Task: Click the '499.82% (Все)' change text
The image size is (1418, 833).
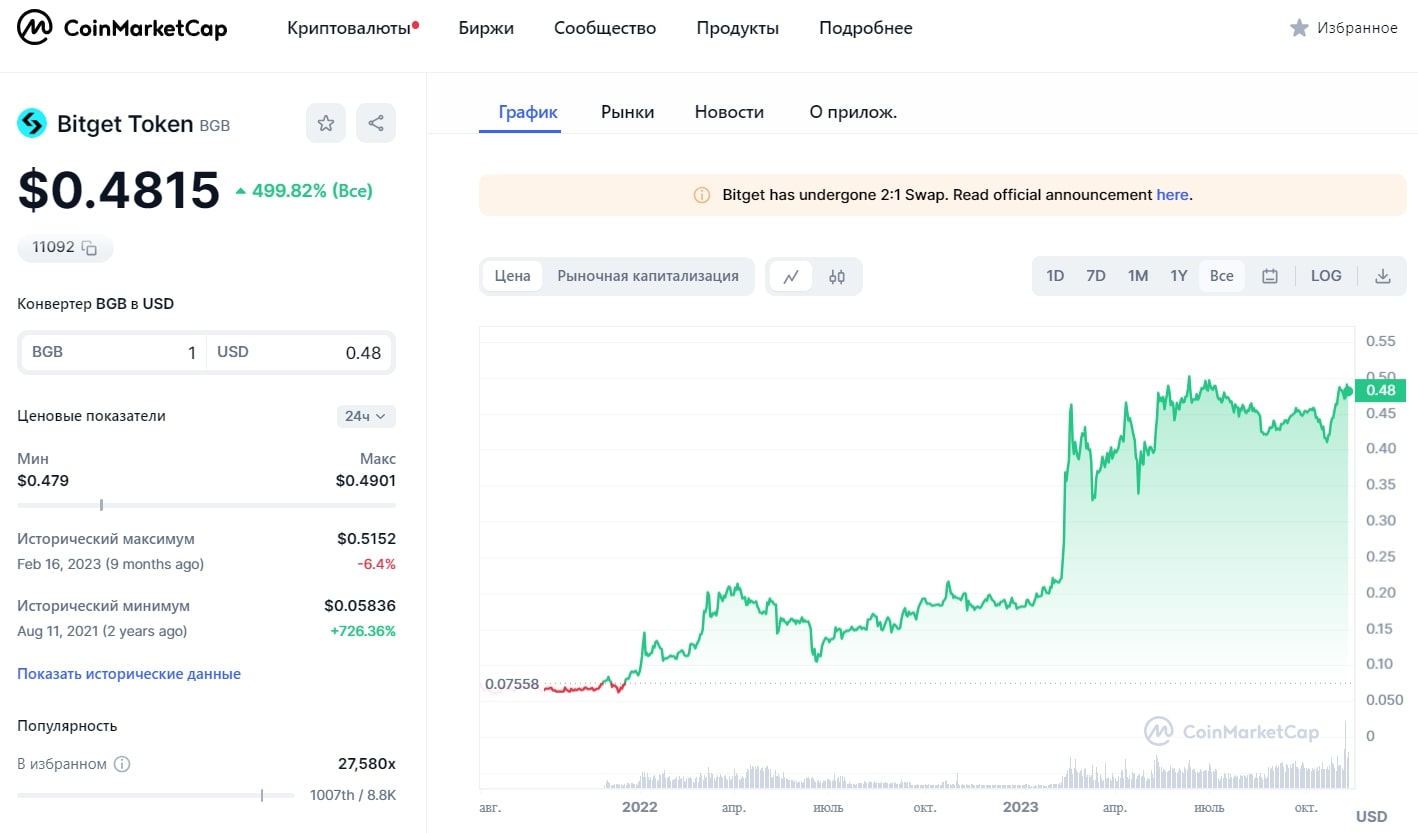Action: point(312,191)
